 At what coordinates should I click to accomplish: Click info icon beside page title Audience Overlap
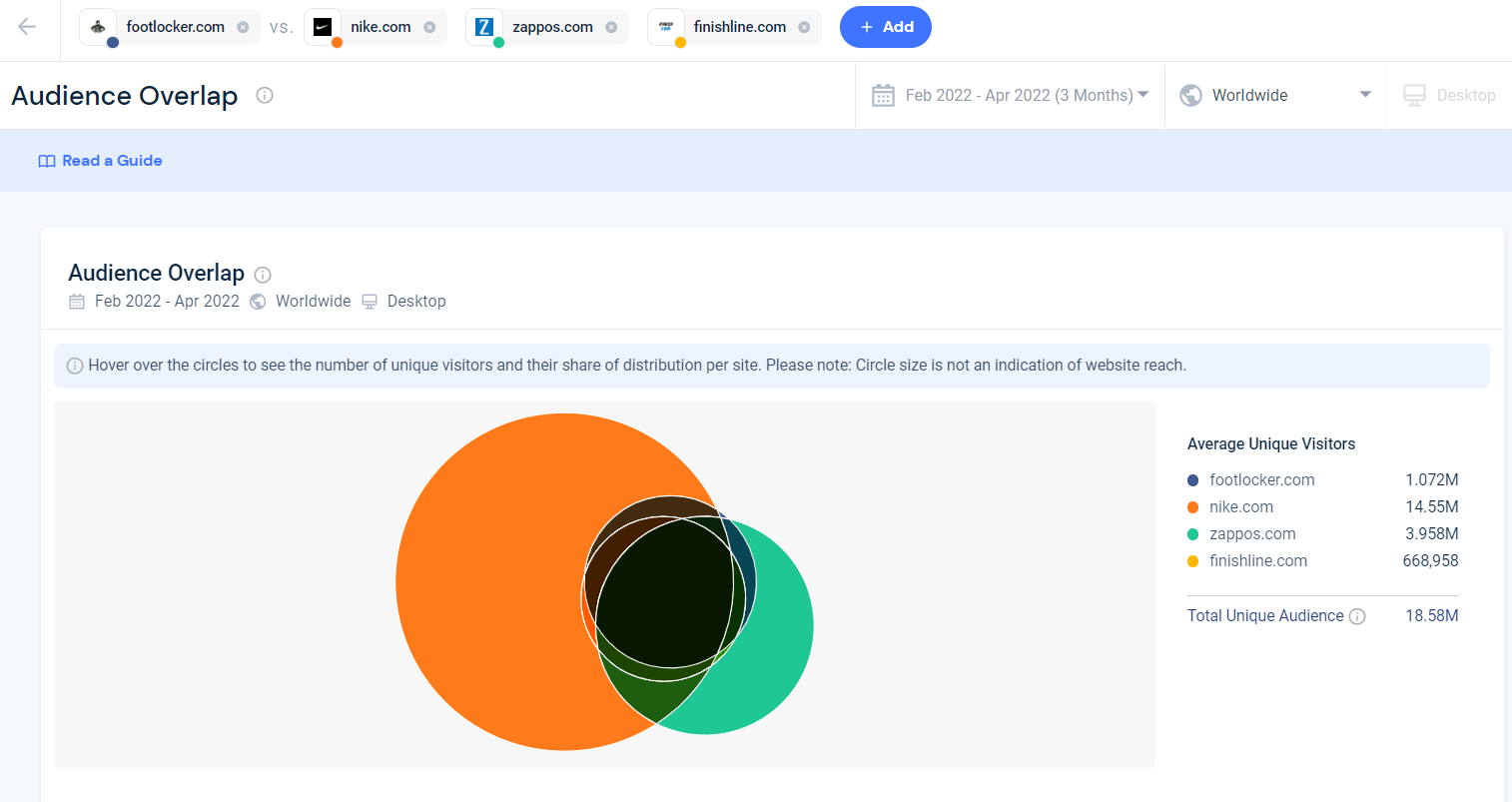(x=265, y=95)
